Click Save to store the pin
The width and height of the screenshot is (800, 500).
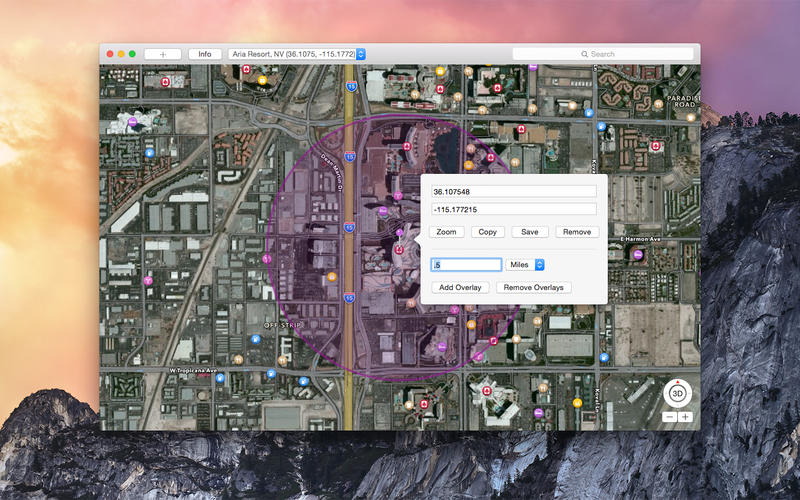coord(530,232)
